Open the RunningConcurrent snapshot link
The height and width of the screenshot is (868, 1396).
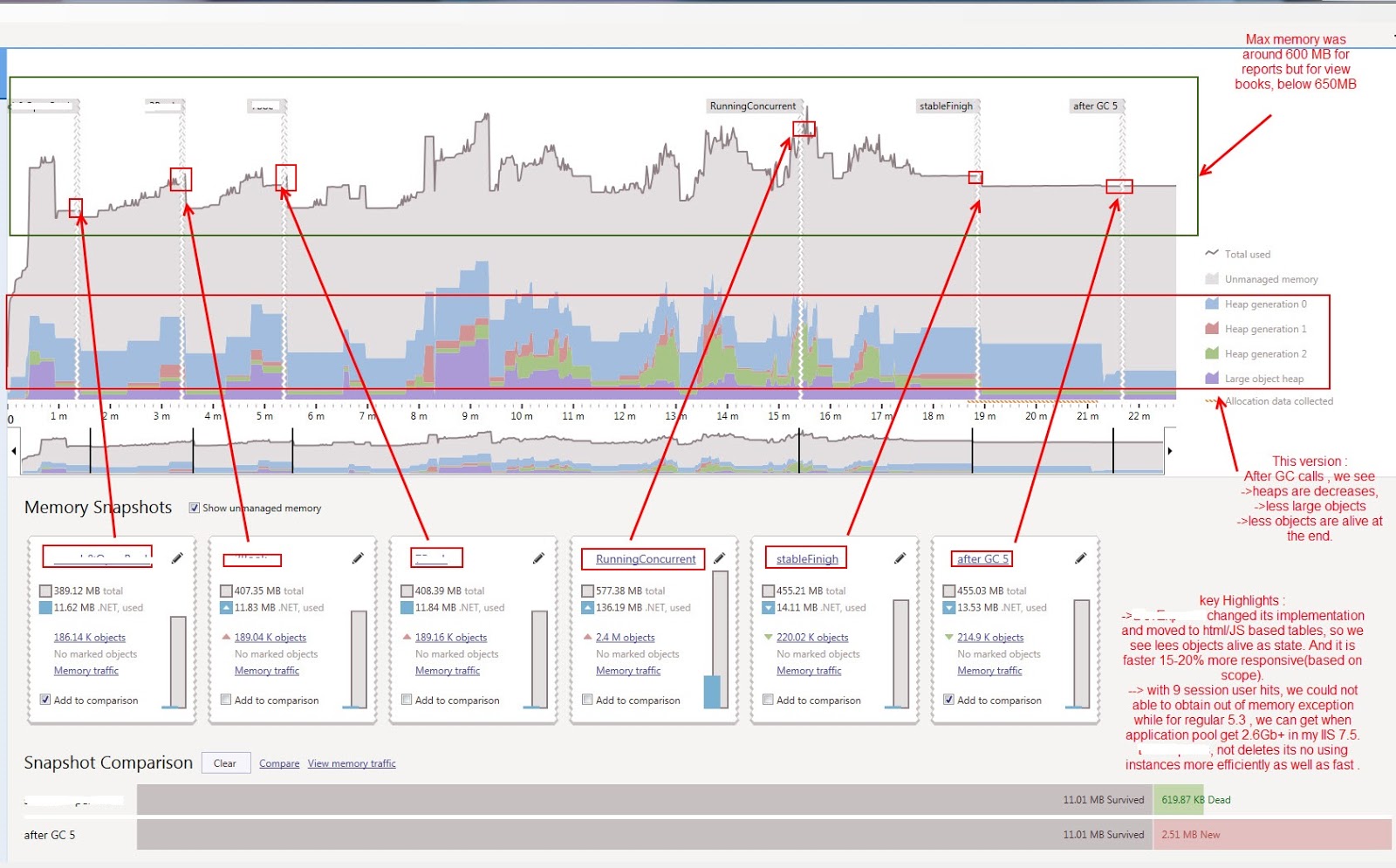click(646, 559)
